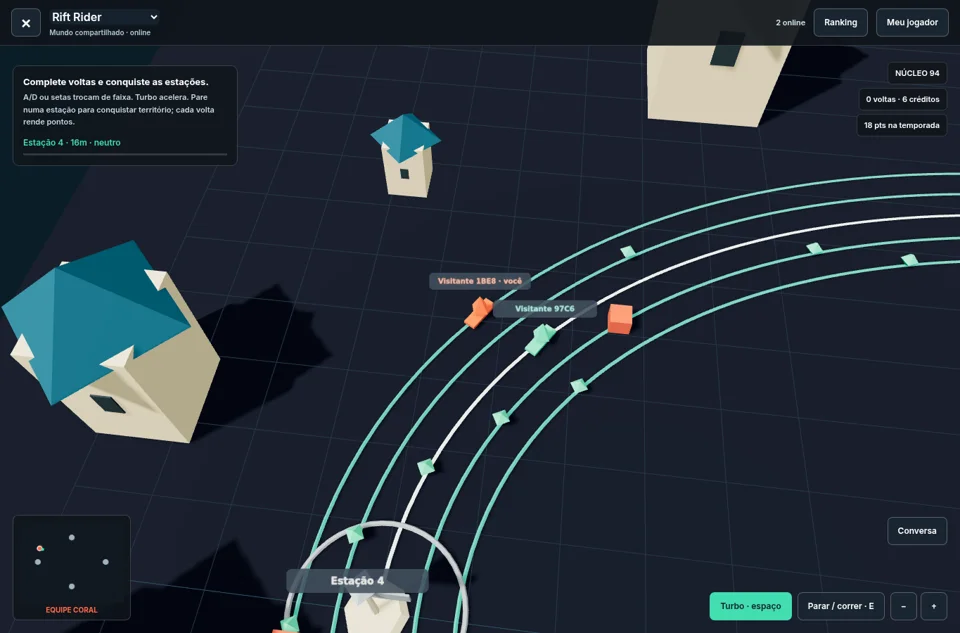Close the game with the X button
This screenshot has height=633, width=960.
tap(26, 23)
